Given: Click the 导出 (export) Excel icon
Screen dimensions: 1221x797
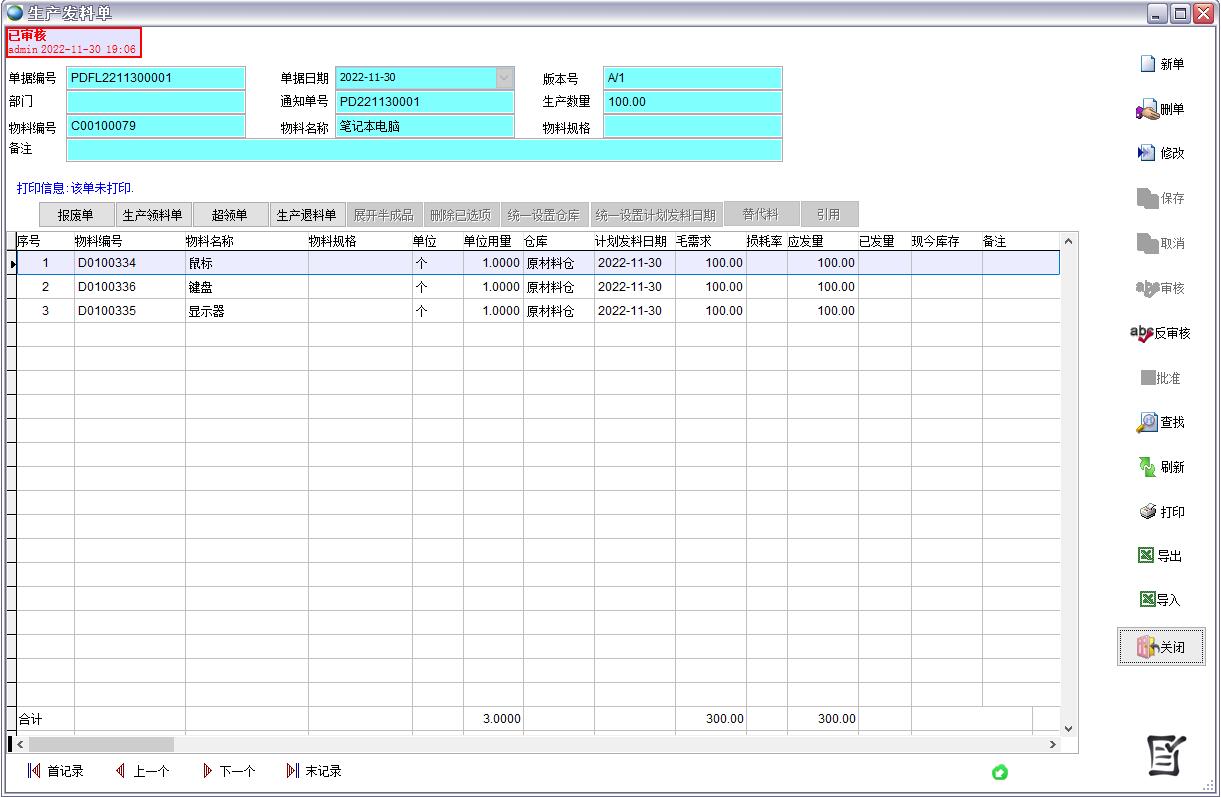Looking at the screenshot, I should 1146,556.
